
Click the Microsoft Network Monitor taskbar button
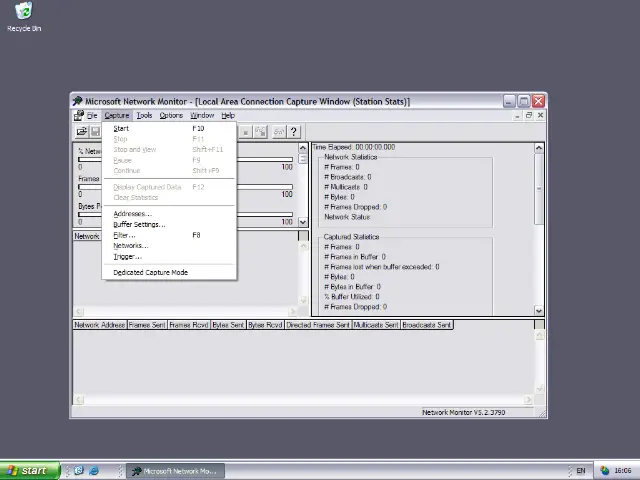point(175,471)
